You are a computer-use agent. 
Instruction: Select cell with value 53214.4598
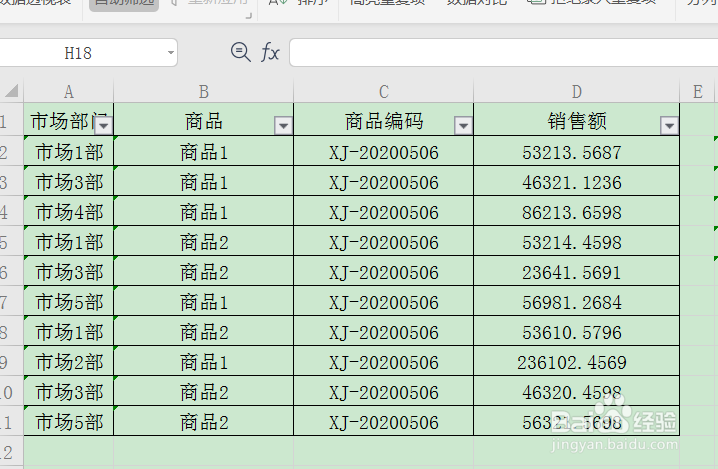pos(577,241)
